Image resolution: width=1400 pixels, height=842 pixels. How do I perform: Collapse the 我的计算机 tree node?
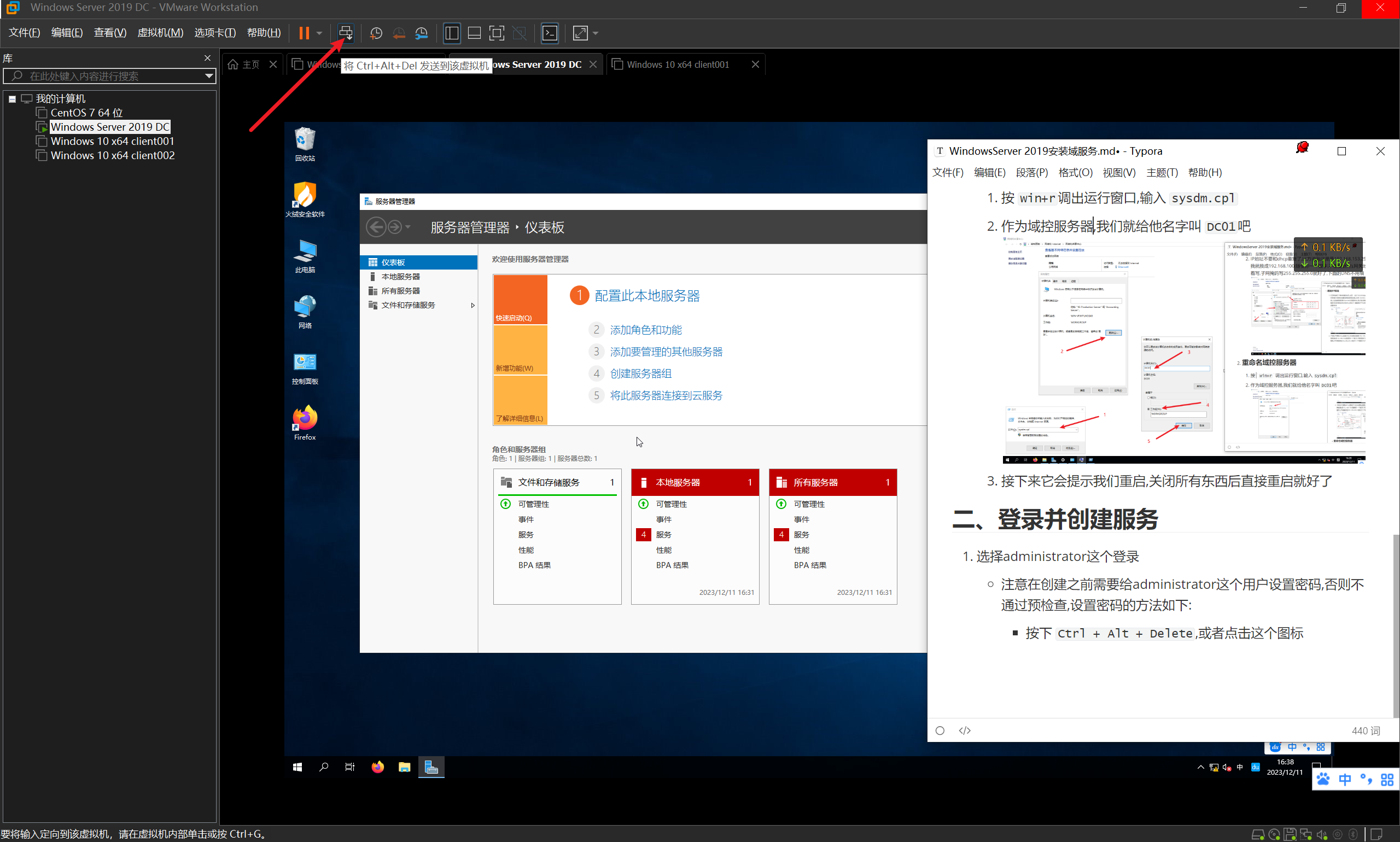(12, 99)
